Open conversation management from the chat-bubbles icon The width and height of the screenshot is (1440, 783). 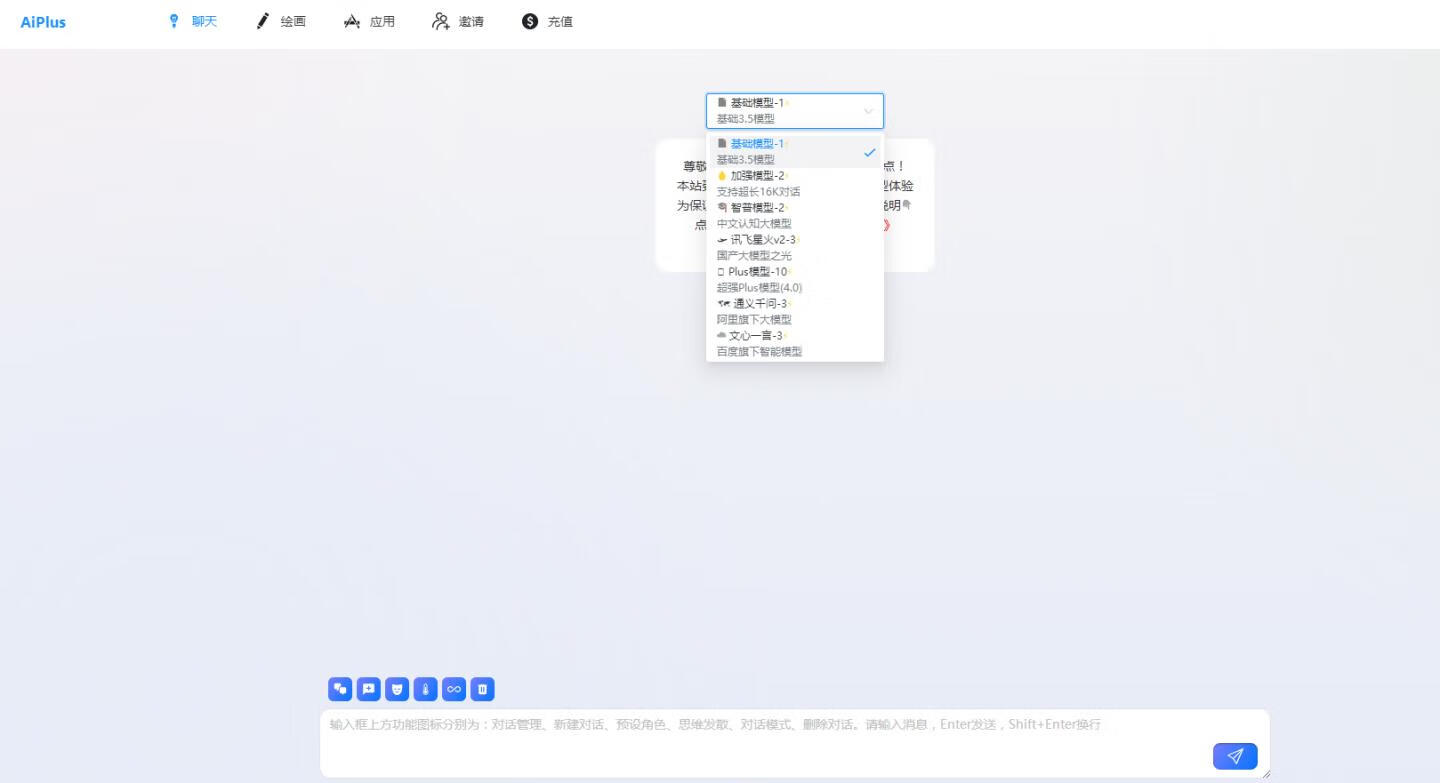click(x=340, y=689)
